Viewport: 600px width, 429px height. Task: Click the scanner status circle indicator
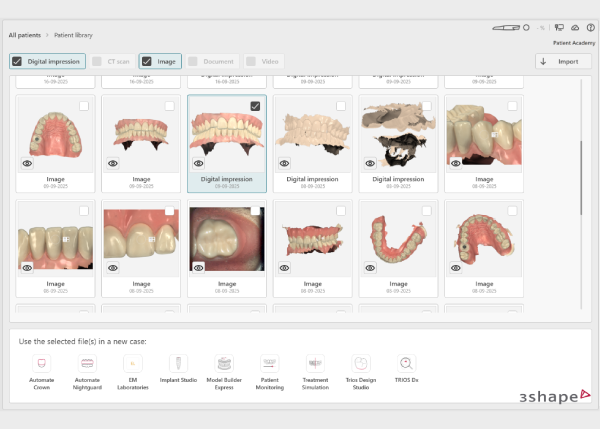pyautogui.click(x=527, y=28)
